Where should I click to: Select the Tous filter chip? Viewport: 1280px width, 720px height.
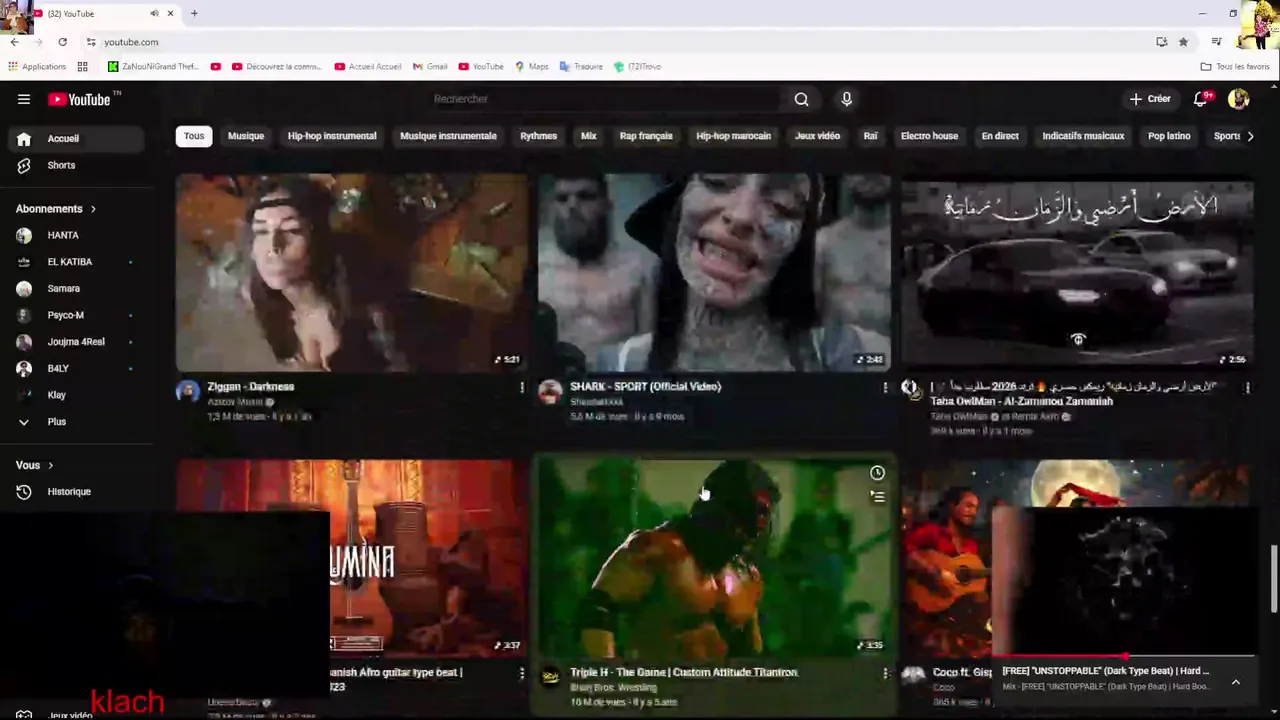(194, 136)
